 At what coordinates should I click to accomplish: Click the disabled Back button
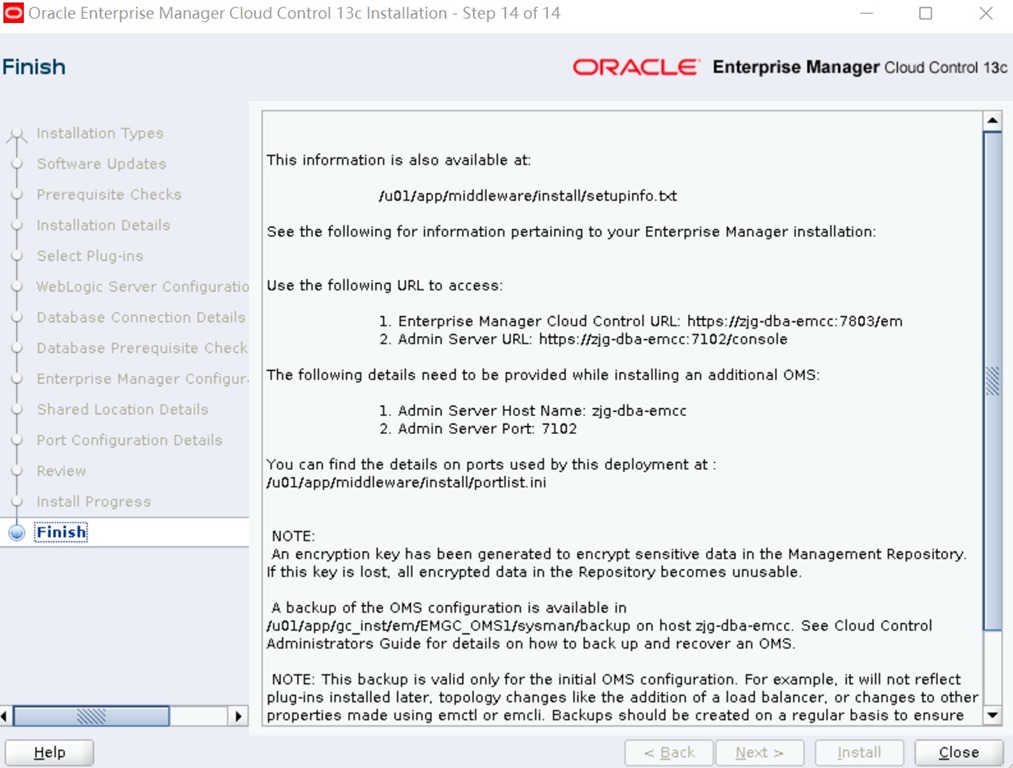(669, 752)
